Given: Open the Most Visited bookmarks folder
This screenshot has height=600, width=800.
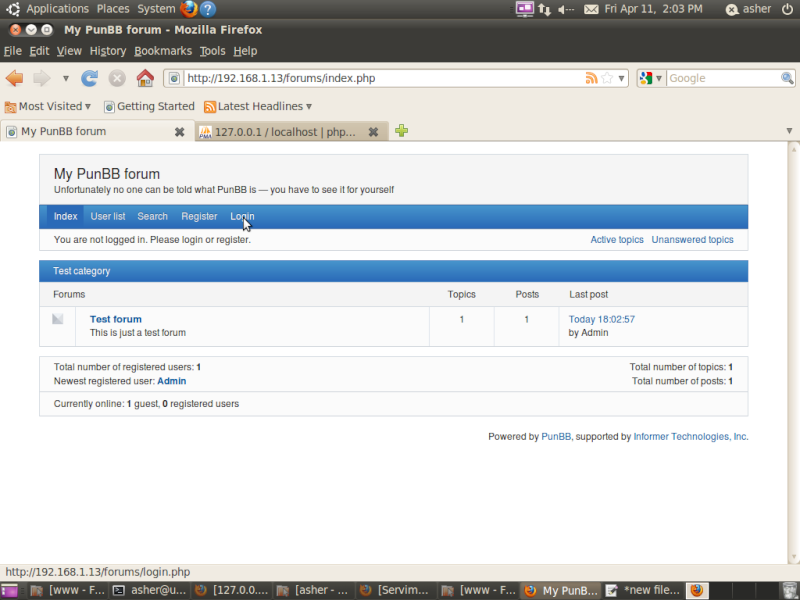Looking at the screenshot, I should [47, 106].
